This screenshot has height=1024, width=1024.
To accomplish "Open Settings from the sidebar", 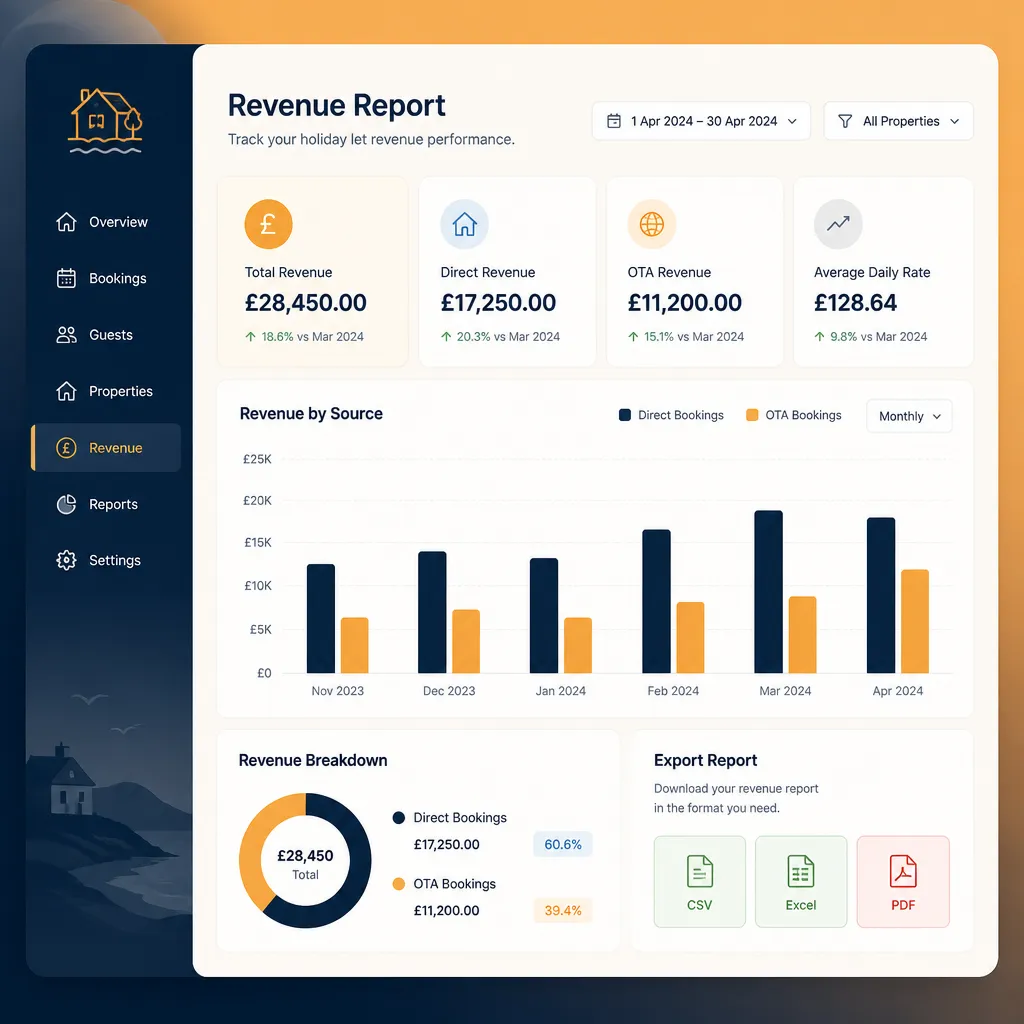I will 106,560.
